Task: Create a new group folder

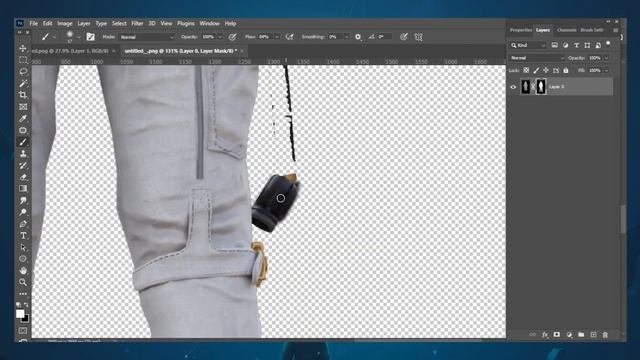Action: pyautogui.click(x=581, y=335)
